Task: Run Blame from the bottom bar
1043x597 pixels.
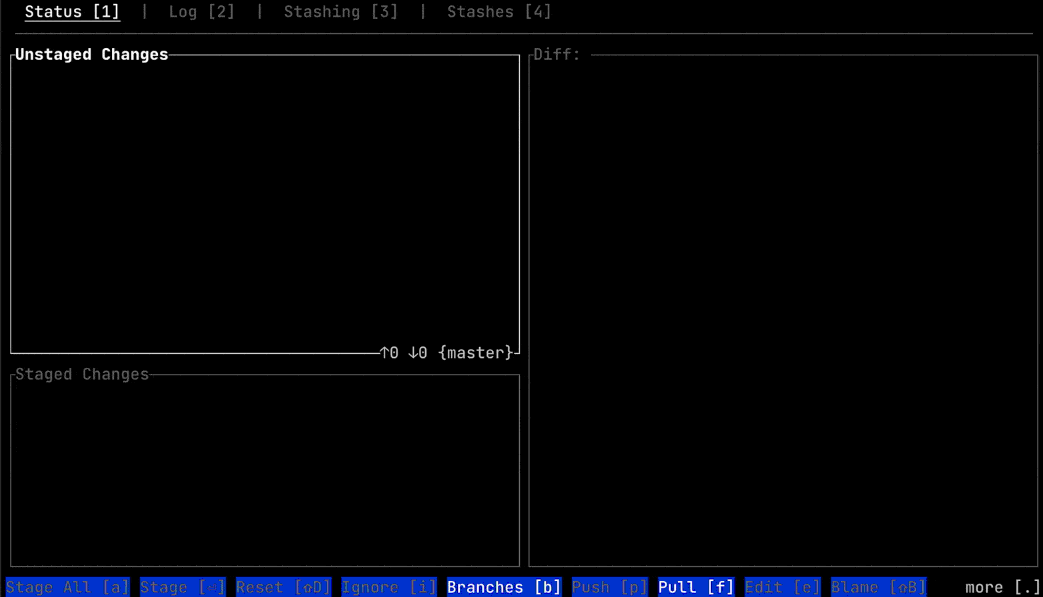Action: pos(876,587)
